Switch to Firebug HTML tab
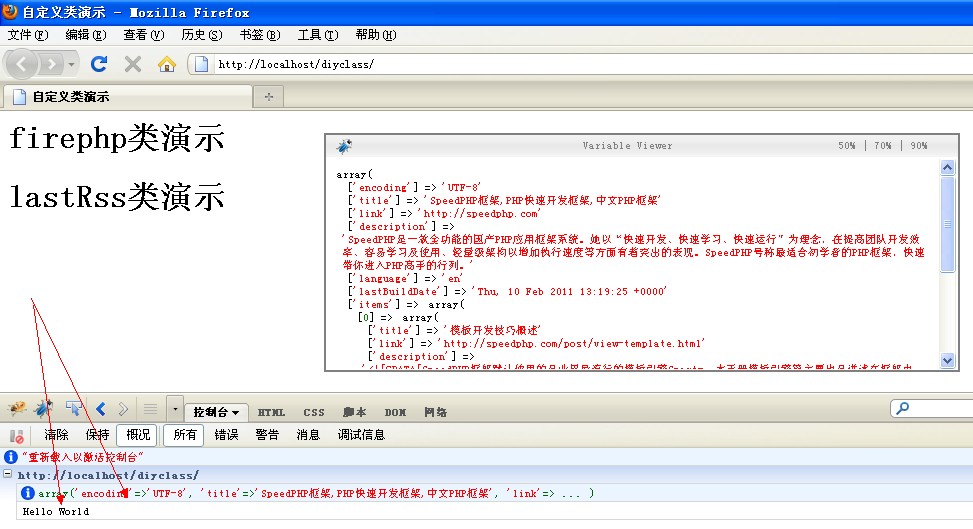Screen dimensions: 973x529 [x=271, y=412]
